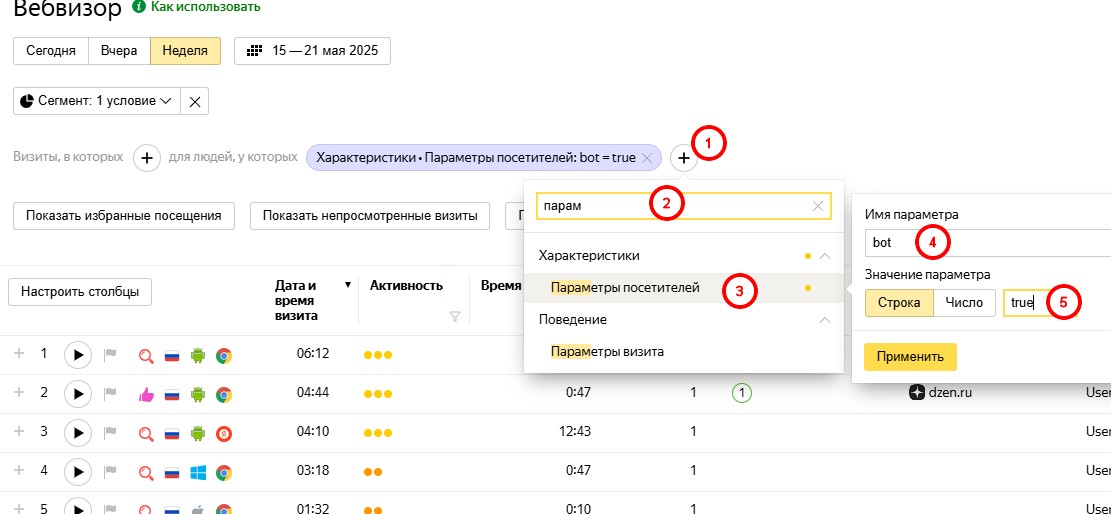Screen dimensions: 1111x514
Task: Flag visit 4 as favorite
Action: pos(110,471)
